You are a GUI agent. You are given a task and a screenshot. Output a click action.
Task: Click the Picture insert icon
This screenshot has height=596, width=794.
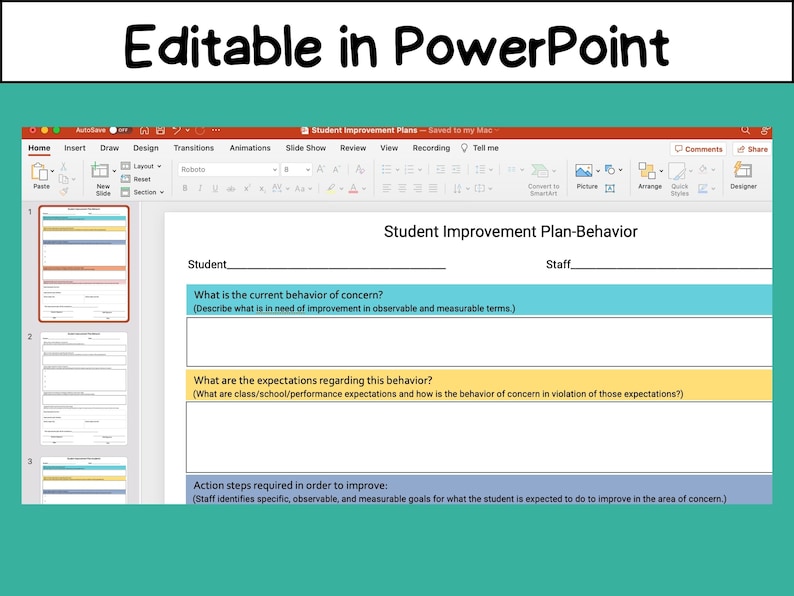pyautogui.click(x=583, y=171)
